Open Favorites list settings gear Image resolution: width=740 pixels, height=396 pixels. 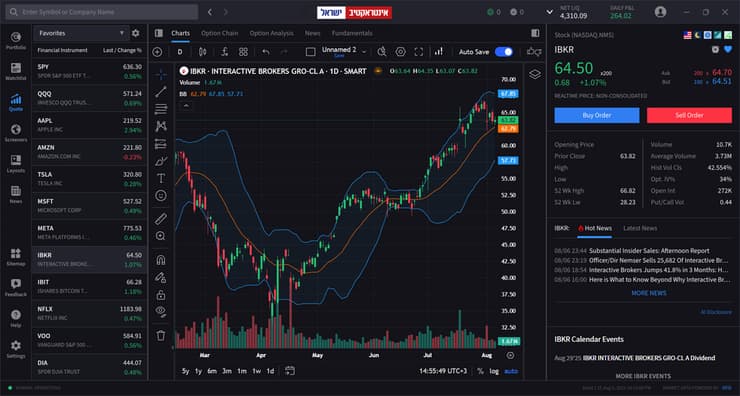pyautogui.click(x=135, y=34)
